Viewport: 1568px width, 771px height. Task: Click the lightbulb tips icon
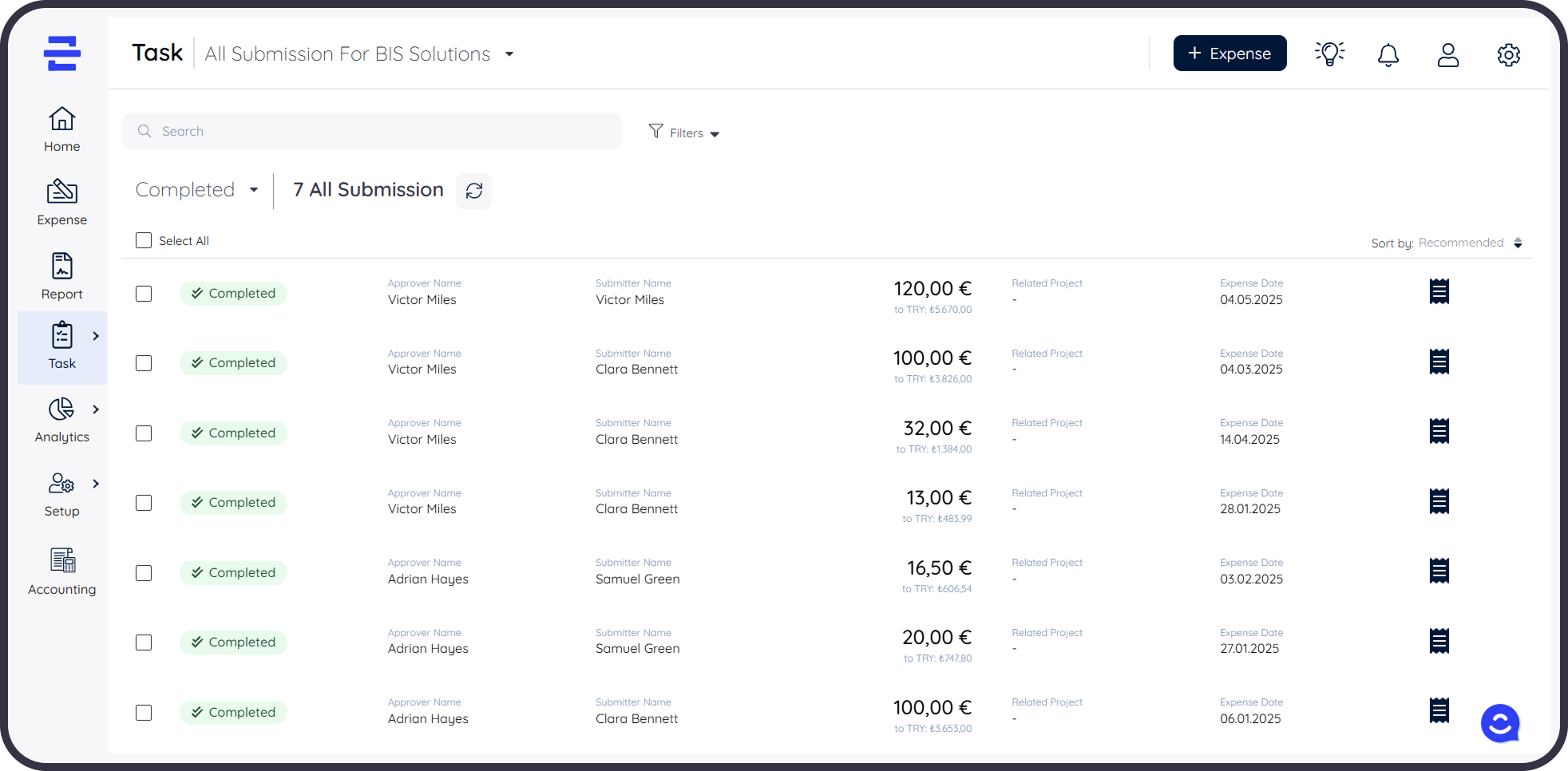[x=1329, y=54]
